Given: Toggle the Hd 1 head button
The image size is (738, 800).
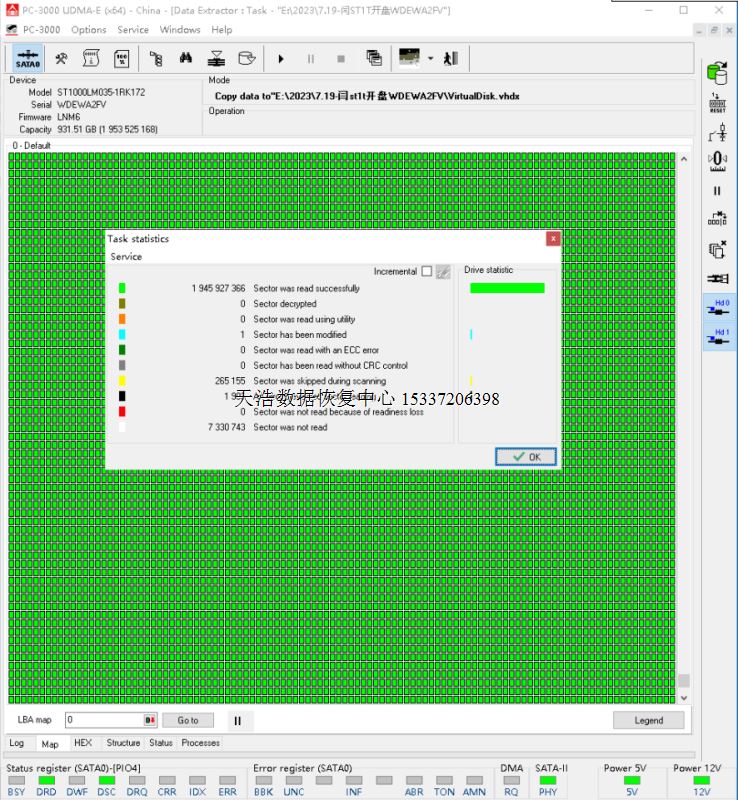Looking at the screenshot, I should (x=717, y=337).
